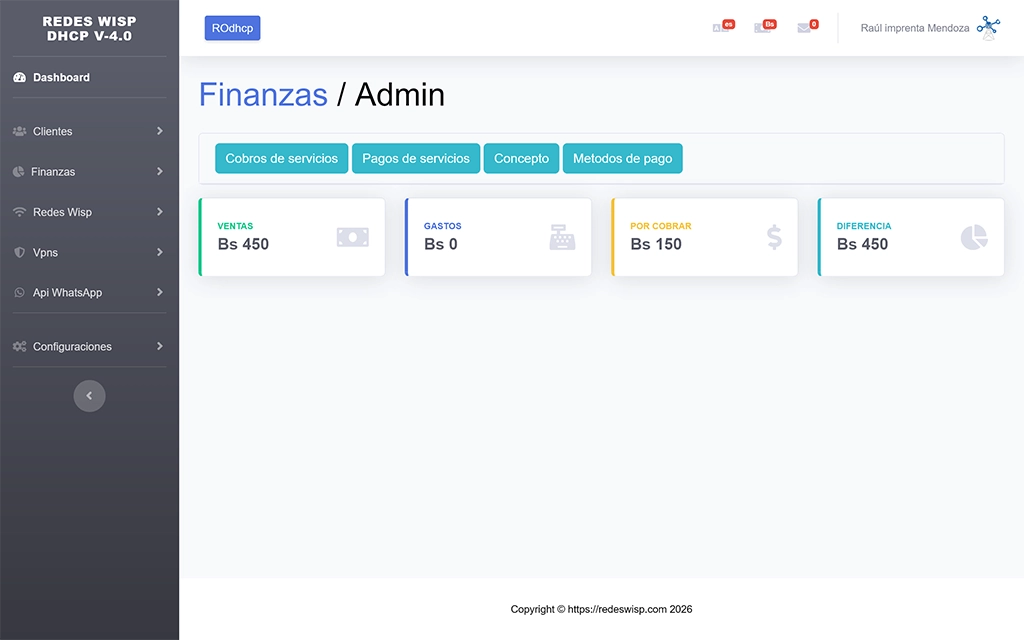Open the Configuraciones sidebar menu
The width and height of the screenshot is (1024, 640).
[x=88, y=347]
